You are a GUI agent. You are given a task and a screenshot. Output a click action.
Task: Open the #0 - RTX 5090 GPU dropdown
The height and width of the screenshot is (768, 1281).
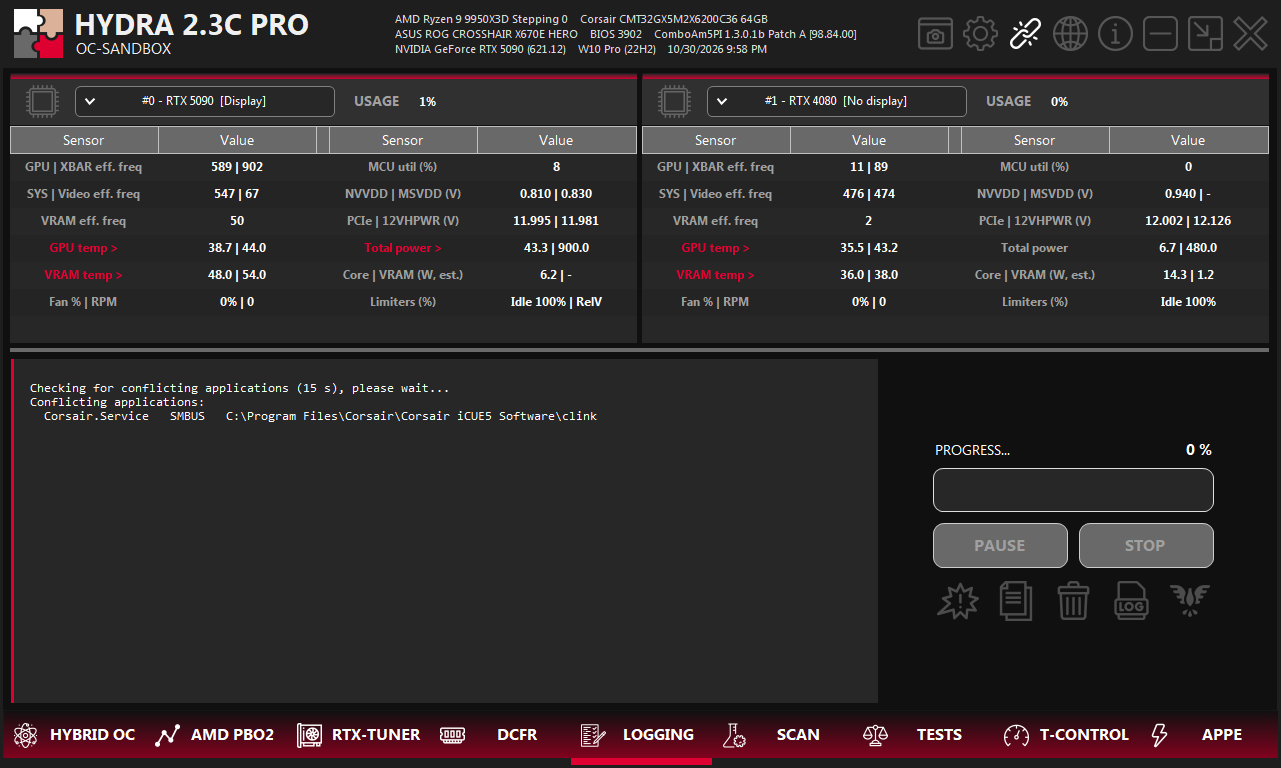coord(205,101)
